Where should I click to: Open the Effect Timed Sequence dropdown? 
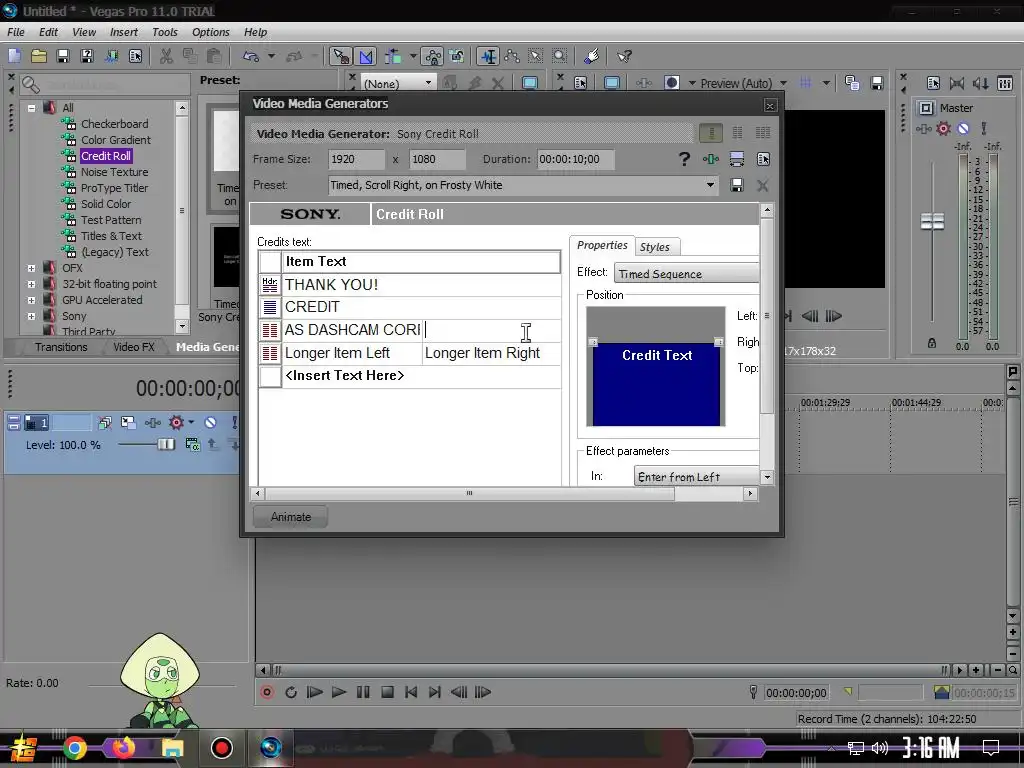(686, 274)
